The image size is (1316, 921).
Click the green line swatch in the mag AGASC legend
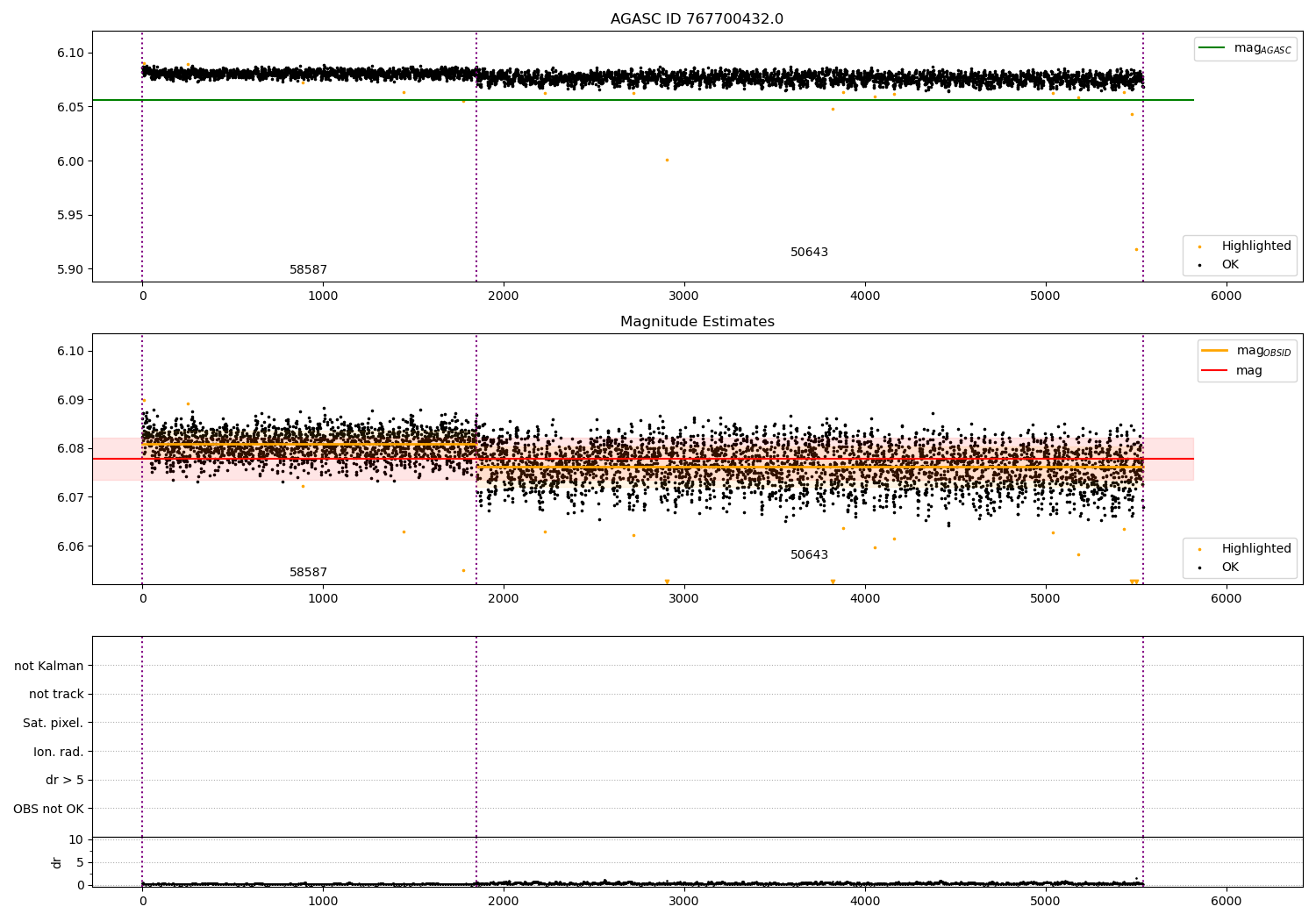point(1212,48)
